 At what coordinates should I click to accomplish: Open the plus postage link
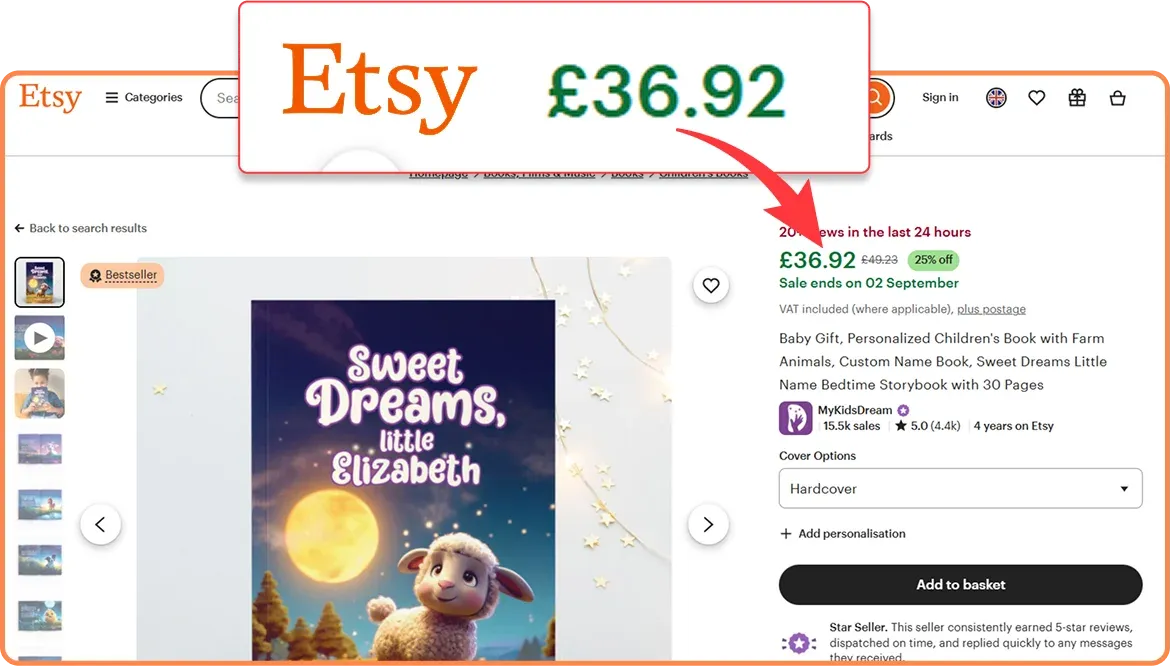(991, 309)
